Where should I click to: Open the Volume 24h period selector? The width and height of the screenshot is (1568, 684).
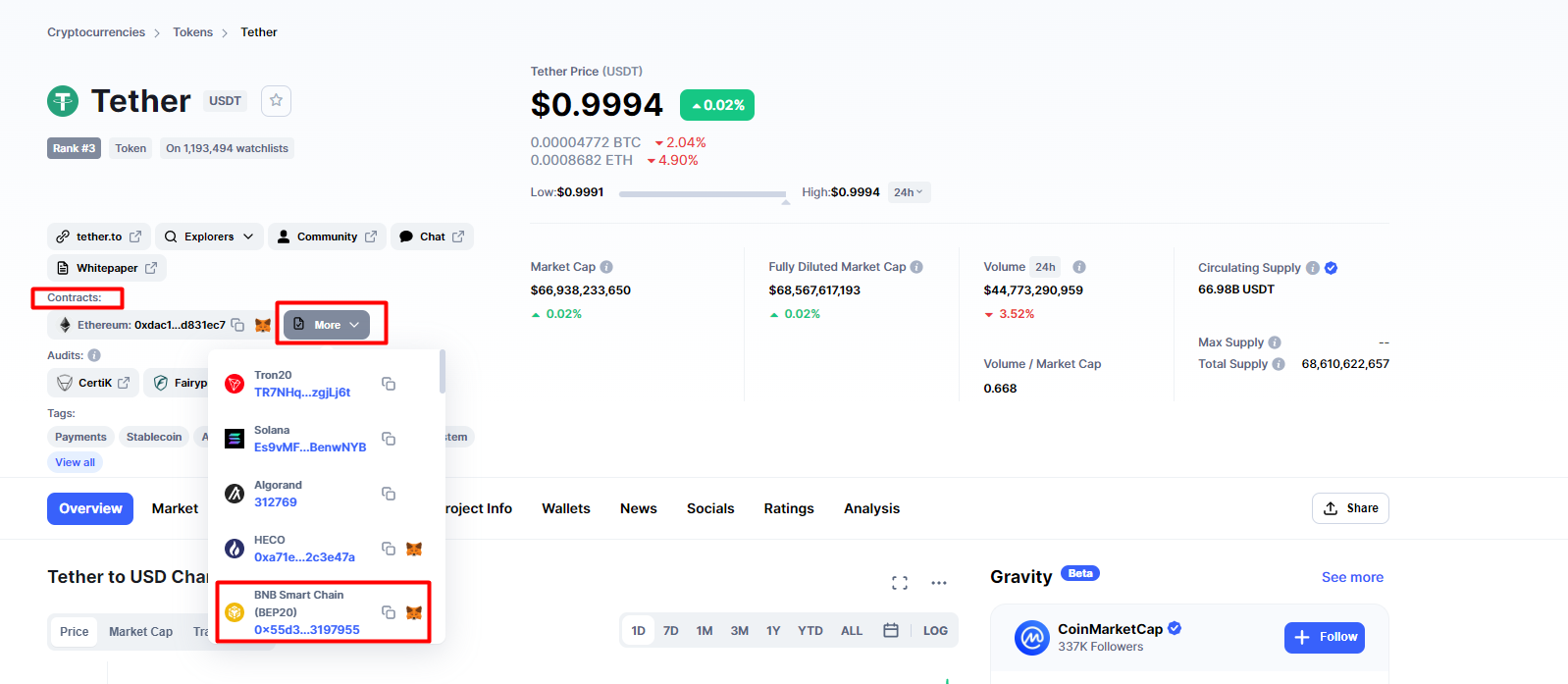tap(1046, 267)
